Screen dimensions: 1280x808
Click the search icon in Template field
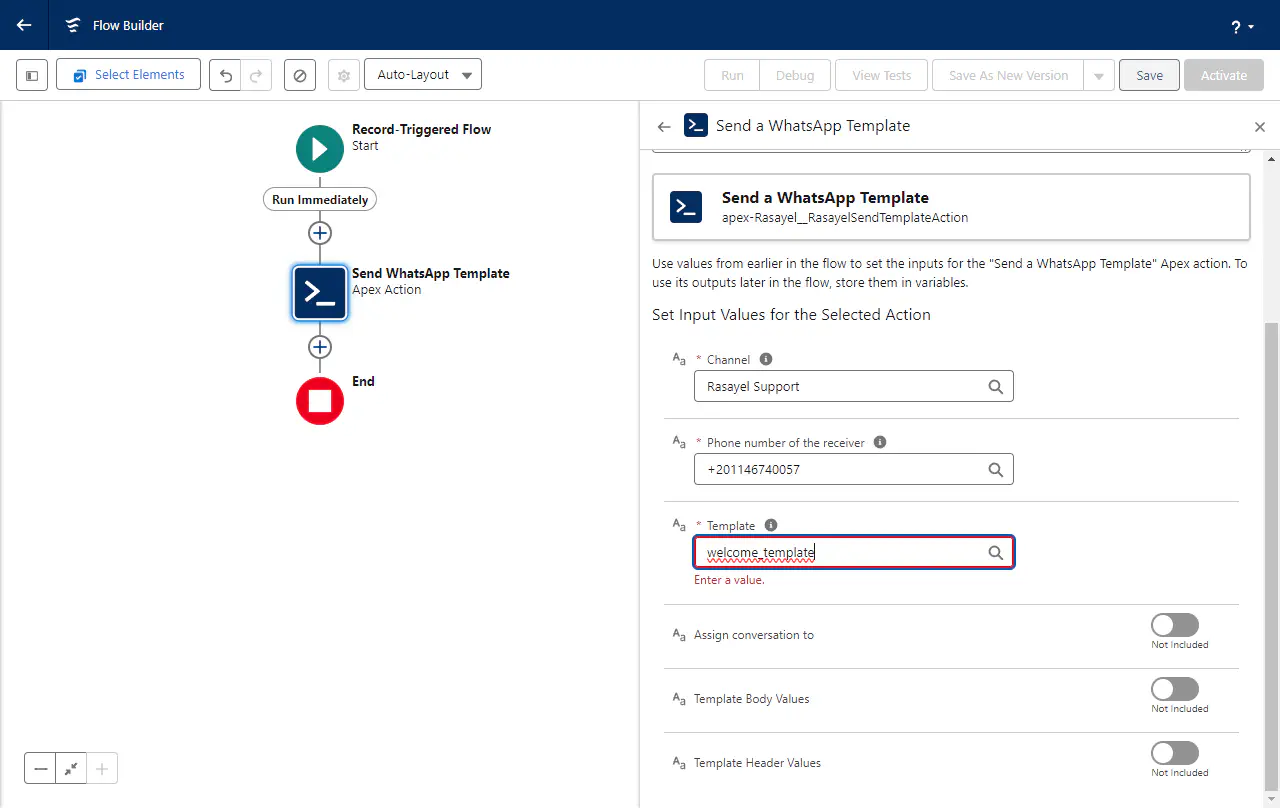coord(995,552)
